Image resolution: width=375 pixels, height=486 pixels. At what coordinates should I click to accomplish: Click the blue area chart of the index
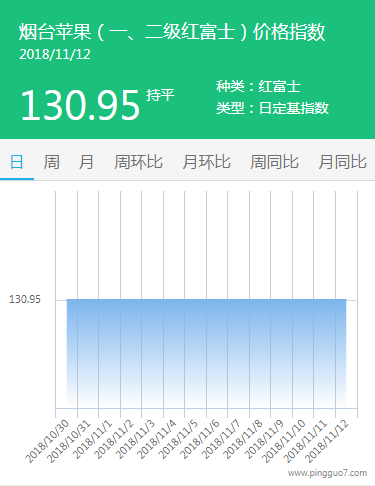(x=207, y=353)
